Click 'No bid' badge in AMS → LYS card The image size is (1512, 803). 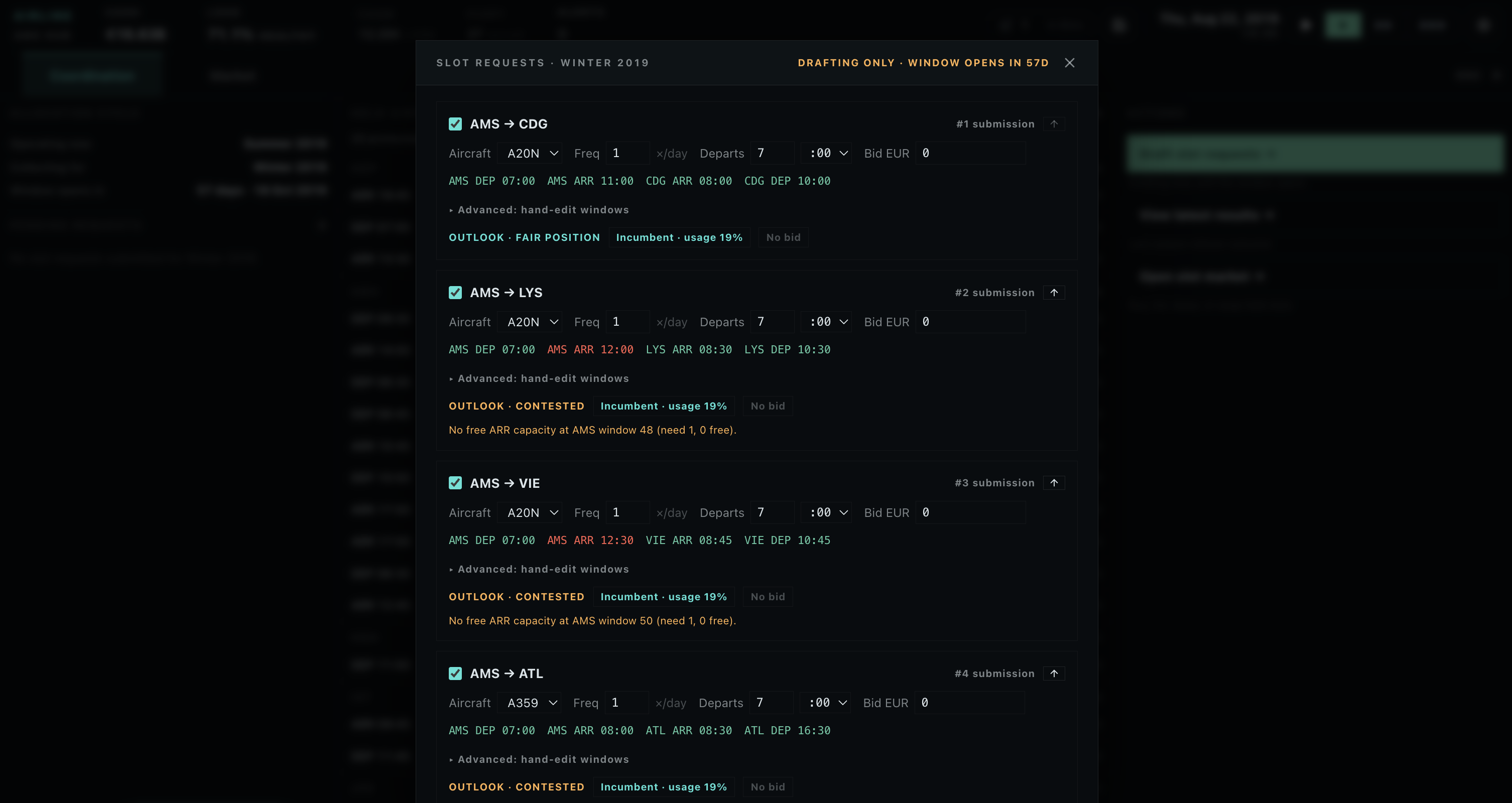point(768,406)
